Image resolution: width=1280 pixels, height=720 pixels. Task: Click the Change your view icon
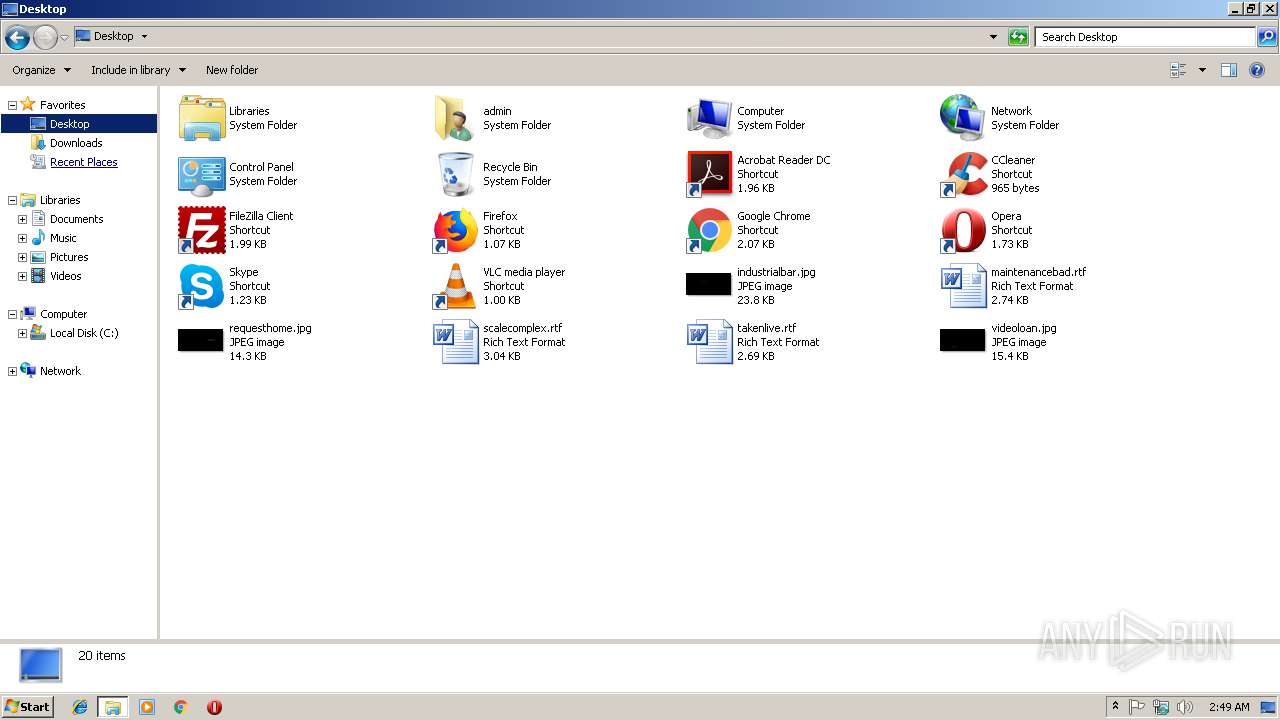[1178, 70]
